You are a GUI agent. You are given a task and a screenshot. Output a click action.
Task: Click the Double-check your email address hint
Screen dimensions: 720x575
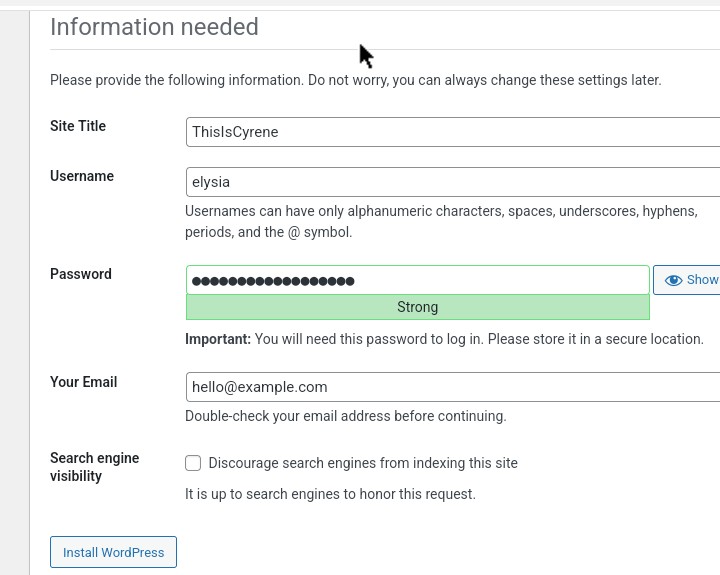coord(345,416)
